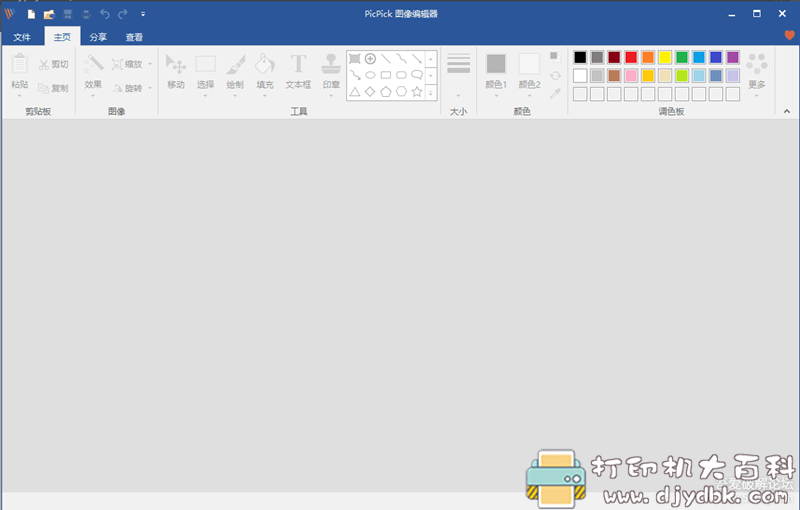Image resolution: width=800 pixels, height=510 pixels.
Task: Pick the triangle shape in gallery
Action: click(355, 92)
